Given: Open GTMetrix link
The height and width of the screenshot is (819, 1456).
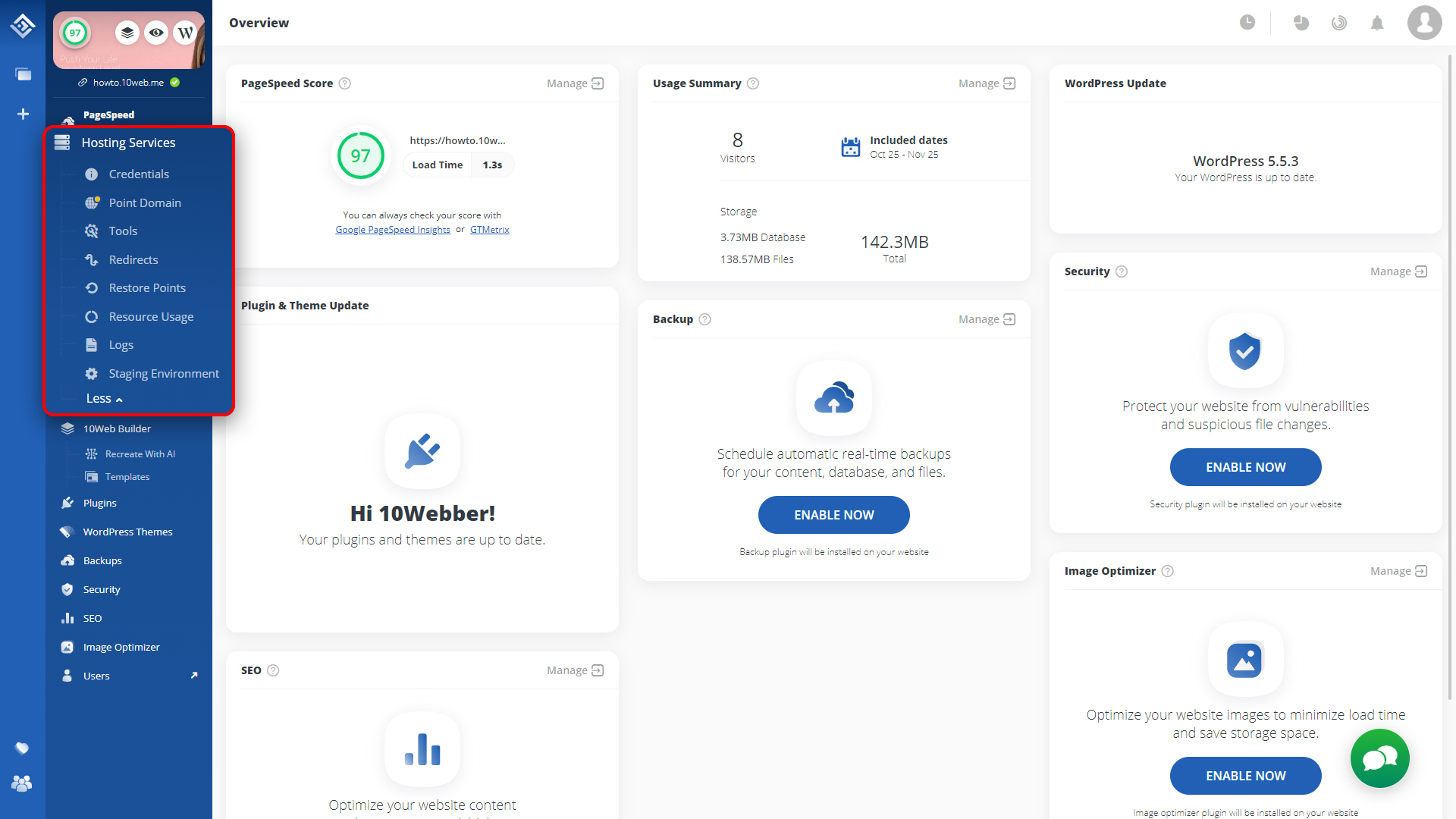Looking at the screenshot, I should click(x=490, y=230).
